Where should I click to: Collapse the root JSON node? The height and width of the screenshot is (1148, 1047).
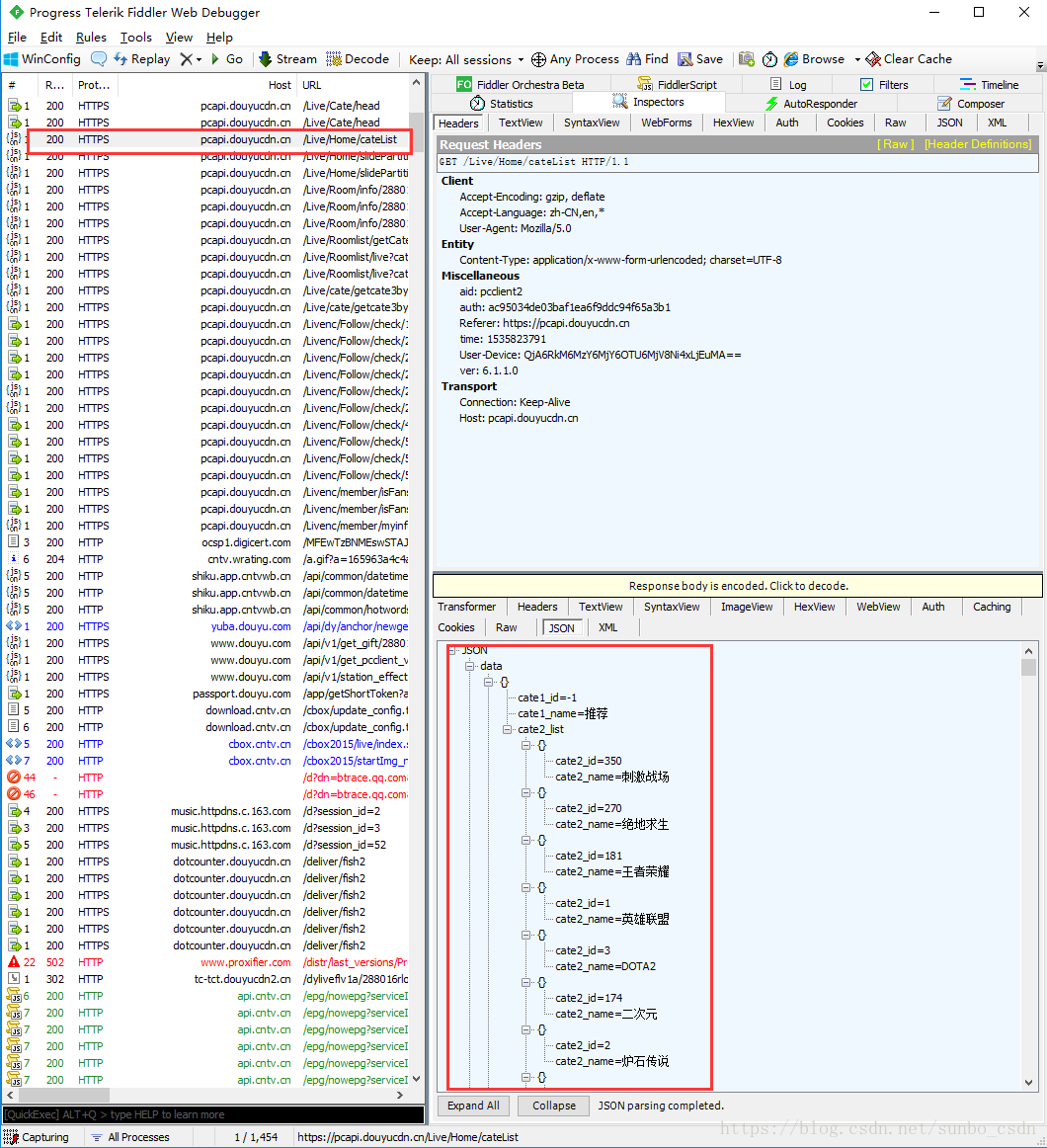tap(452, 650)
